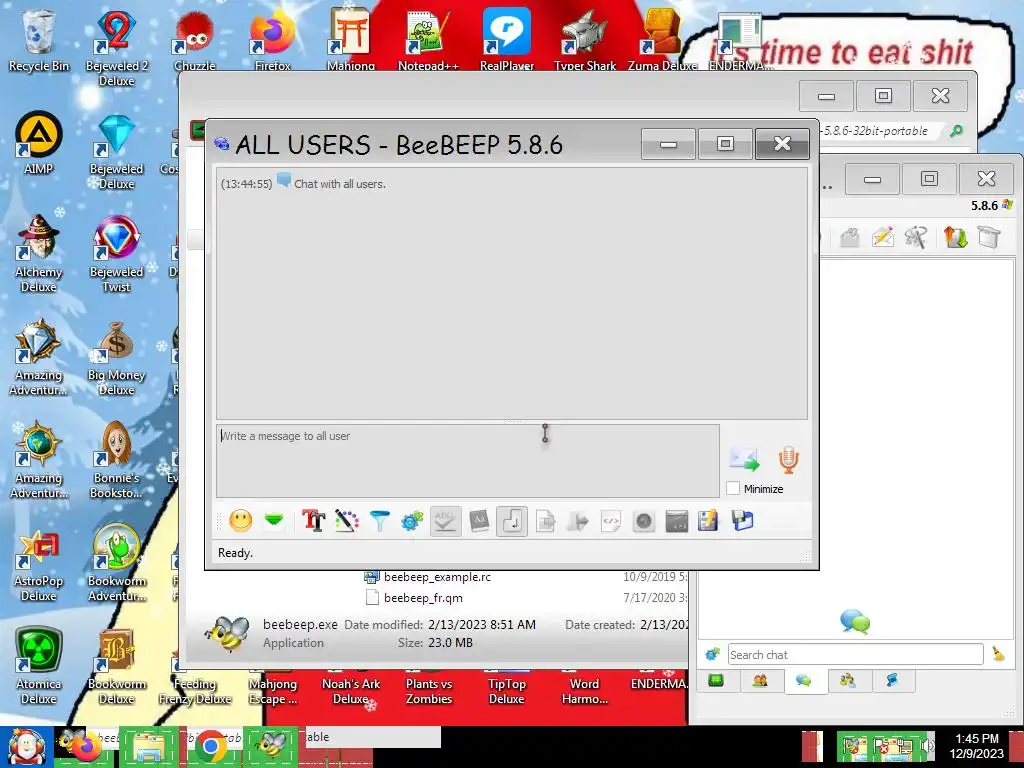Toggle the word completion dictionary icon
This screenshot has height=768, width=1024.
[479, 520]
